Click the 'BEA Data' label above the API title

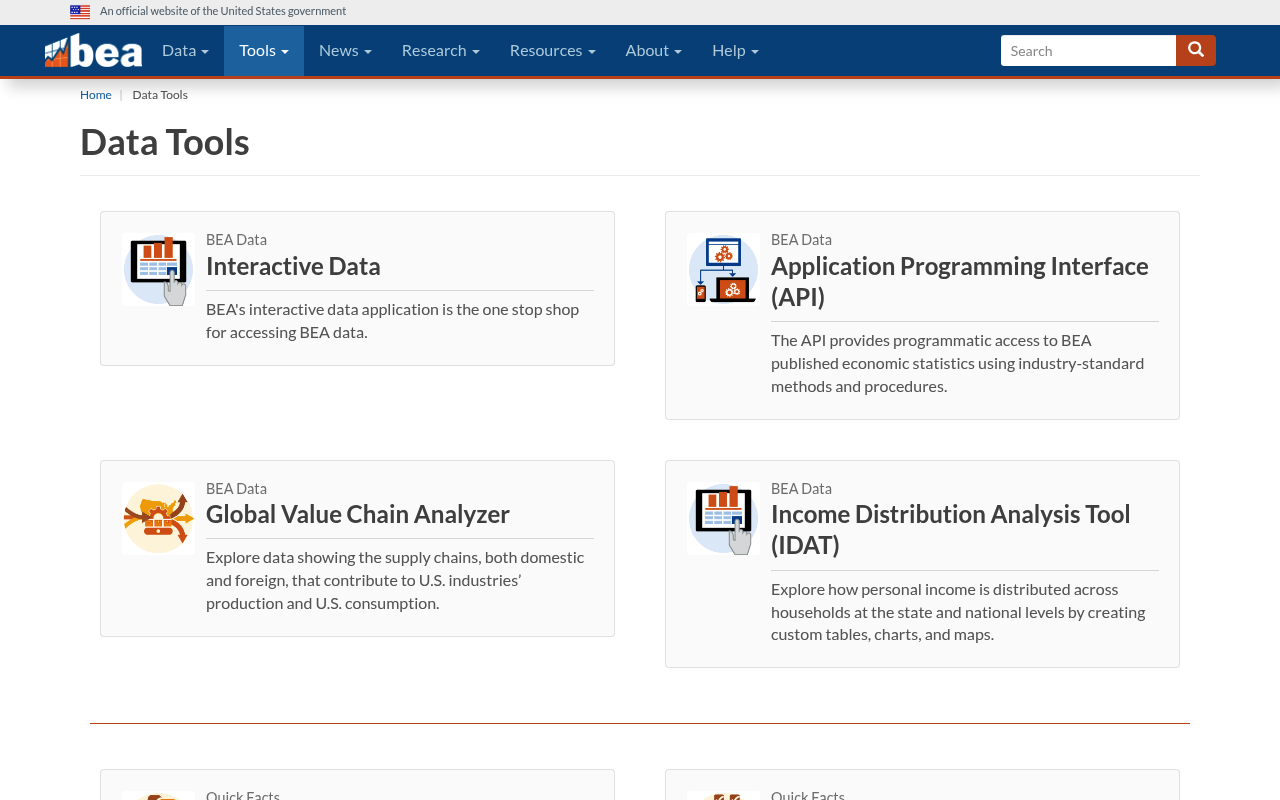coord(801,240)
